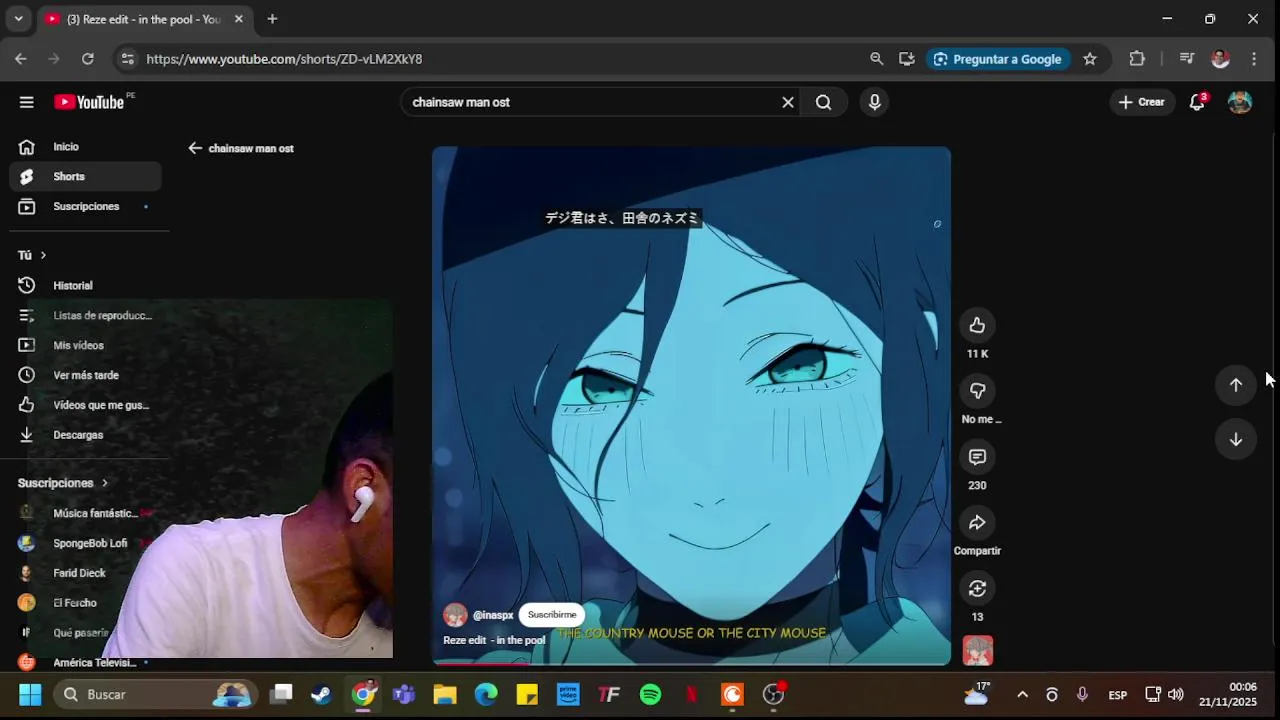Open the YouTube account avatar menu
Viewport: 1280px width, 720px height.
(x=1240, y=102)
